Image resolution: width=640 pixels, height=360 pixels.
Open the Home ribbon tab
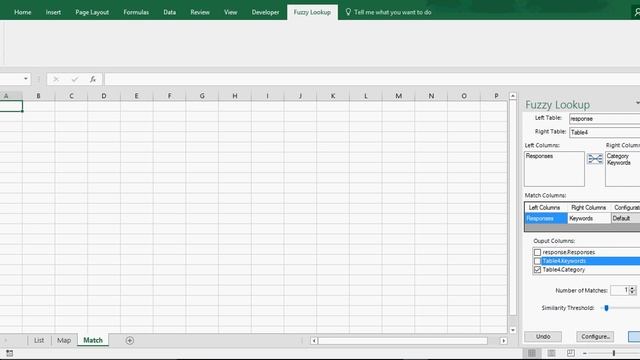[22, 12]
